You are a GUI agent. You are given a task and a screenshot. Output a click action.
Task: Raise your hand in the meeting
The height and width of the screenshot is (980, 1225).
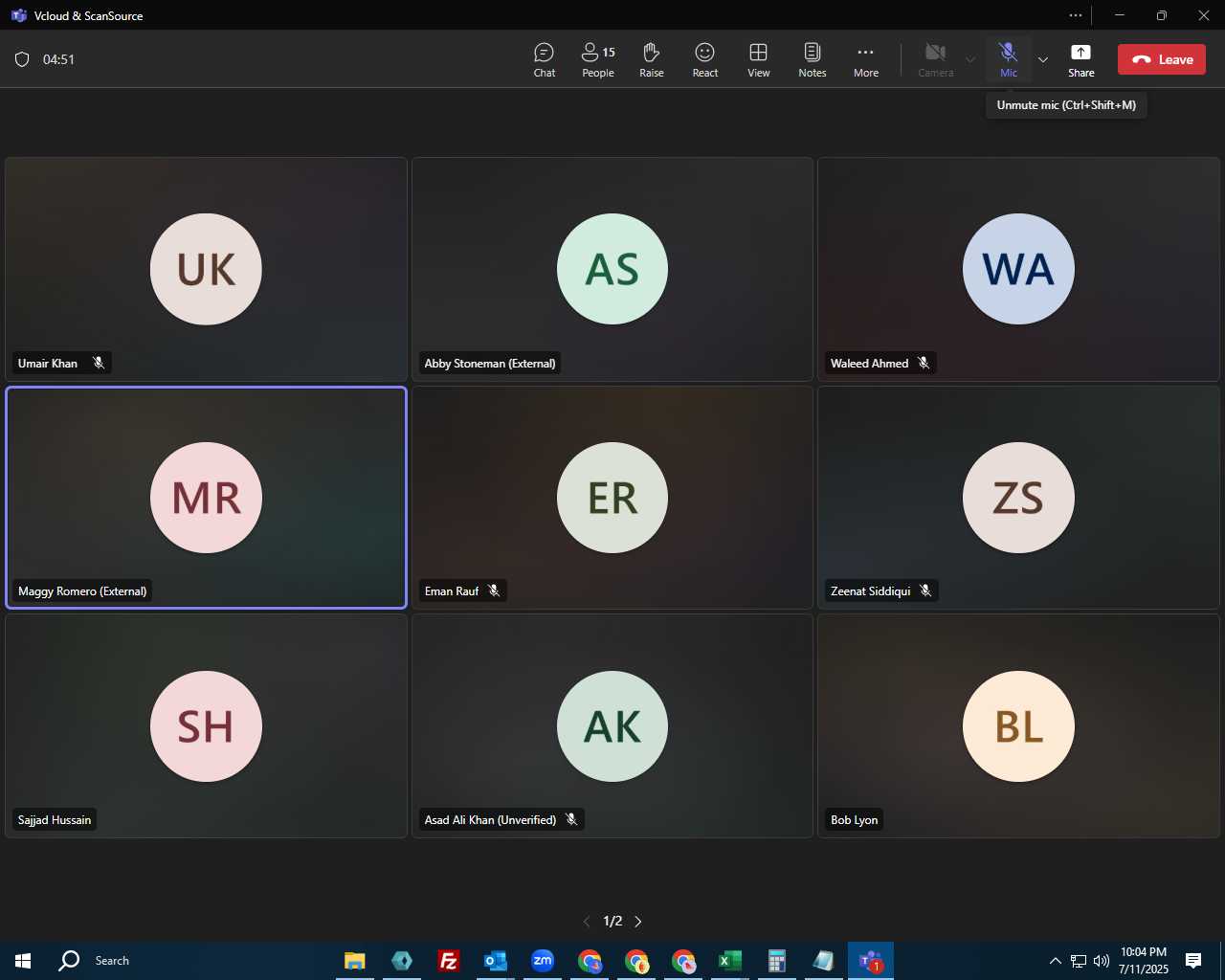point(652,59)
